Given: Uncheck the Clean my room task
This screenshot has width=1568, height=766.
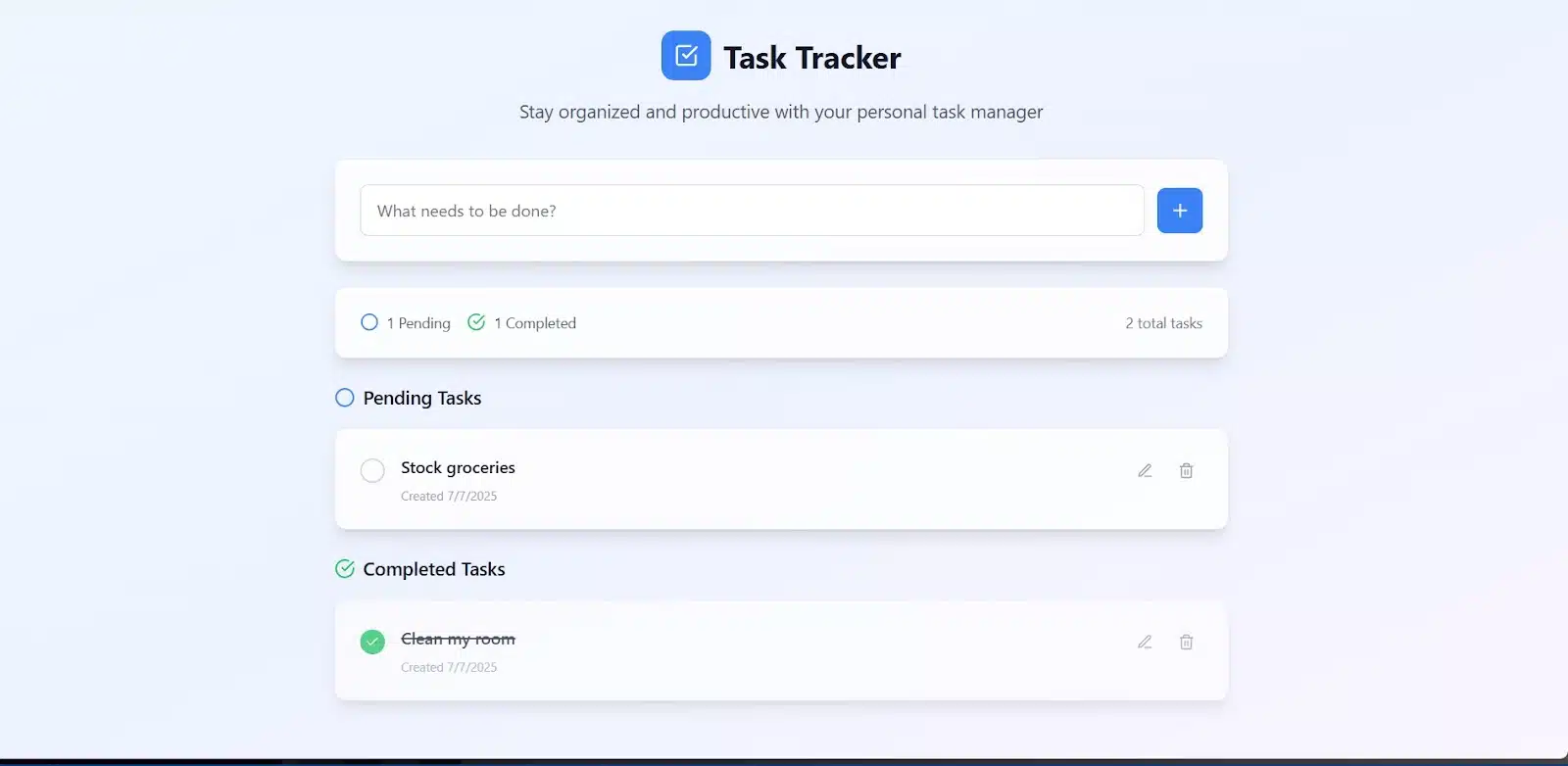Looking at the screenshot, I should 372,642.
